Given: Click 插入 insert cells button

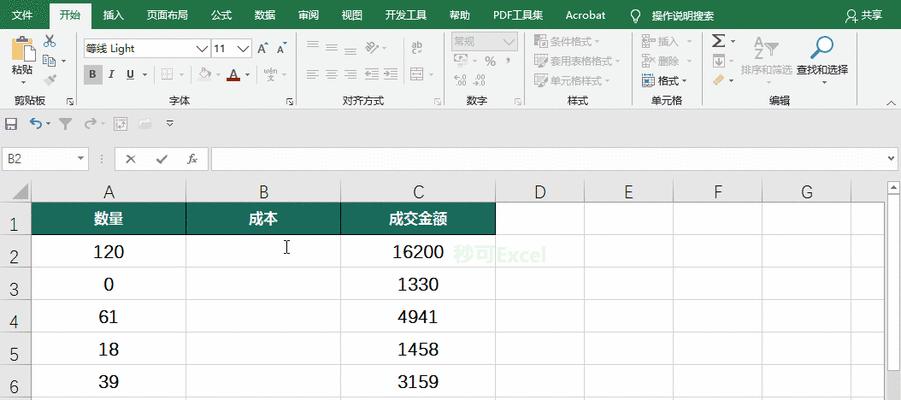Looking at the screenshot, I should (x=666, y=41).
